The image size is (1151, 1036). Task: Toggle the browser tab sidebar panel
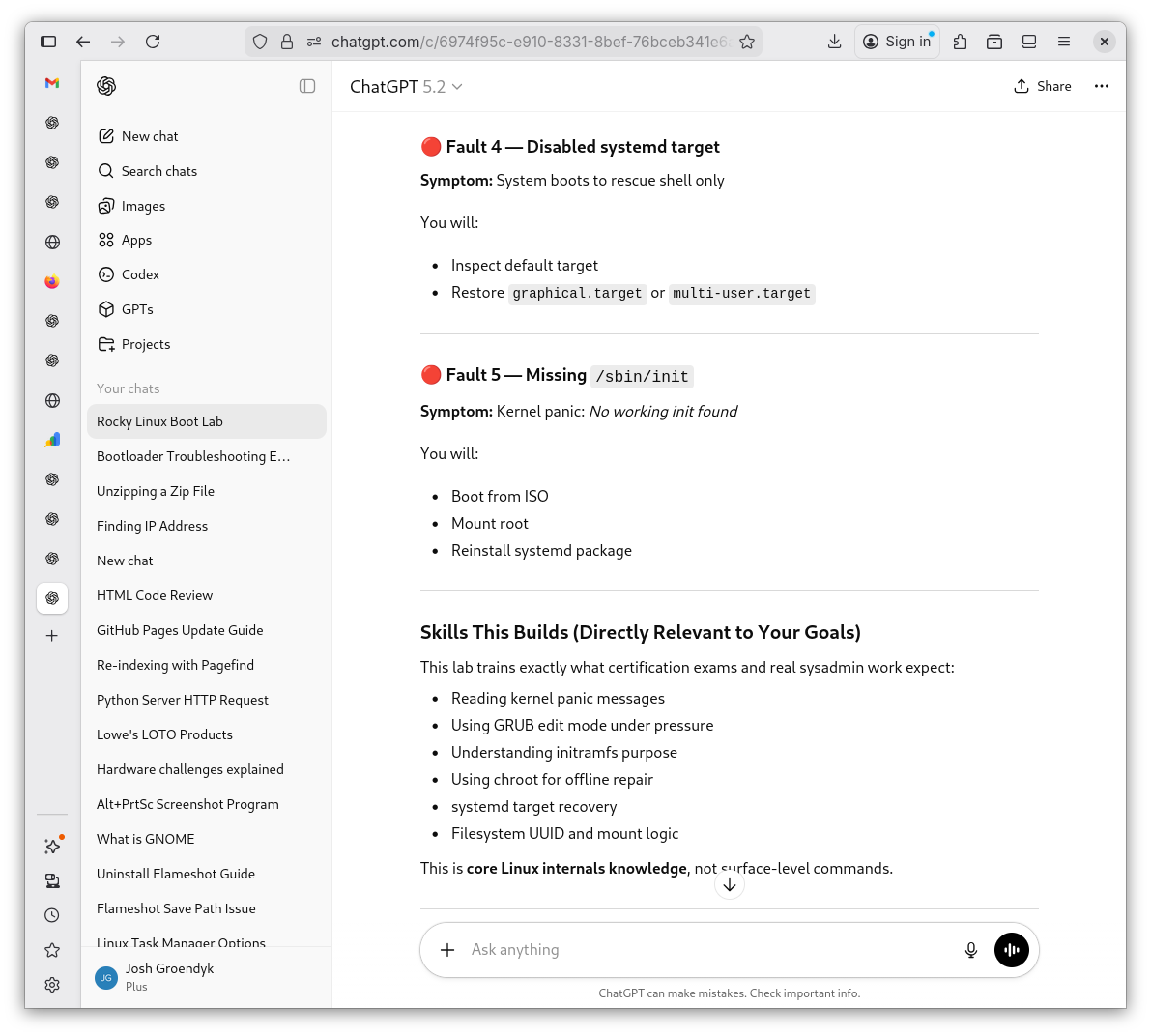click(48, 42)
